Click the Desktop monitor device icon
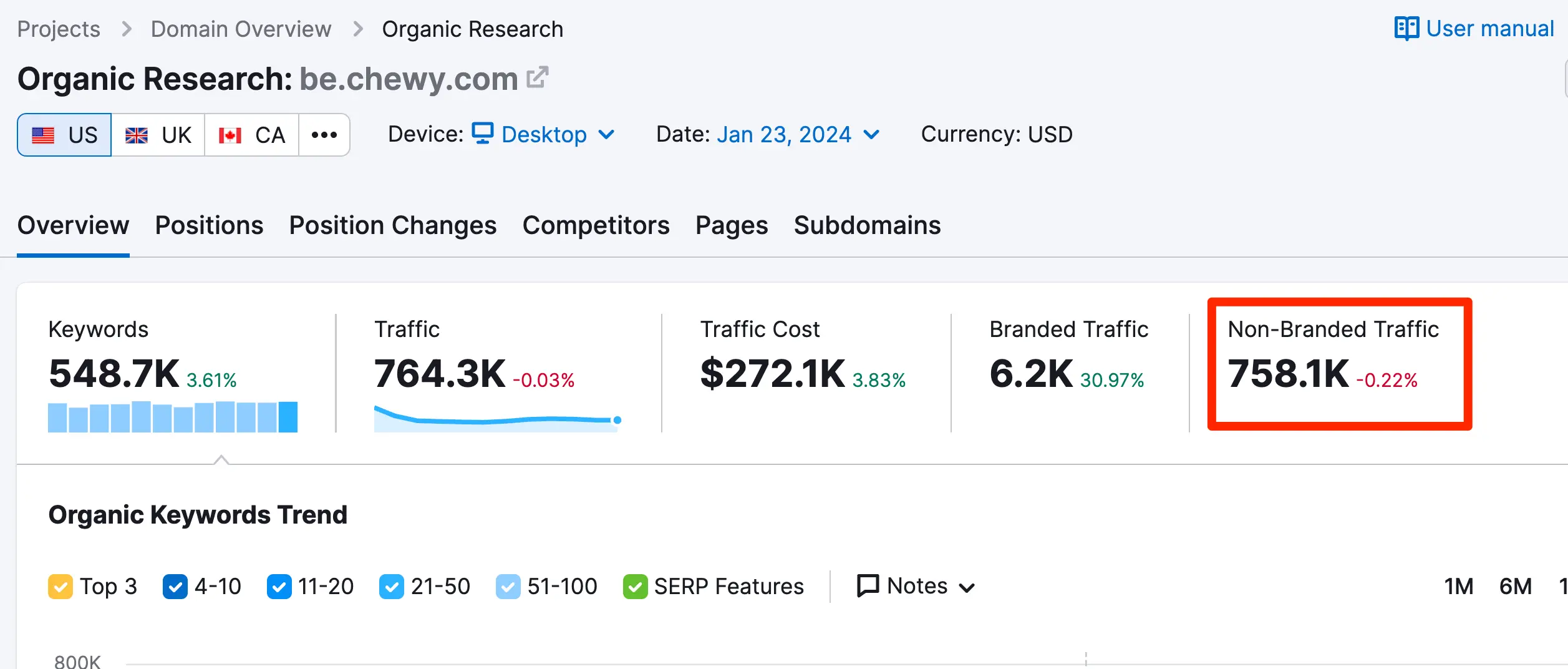The width and height of the screenshot is (1568, 669). pos(483,134)
